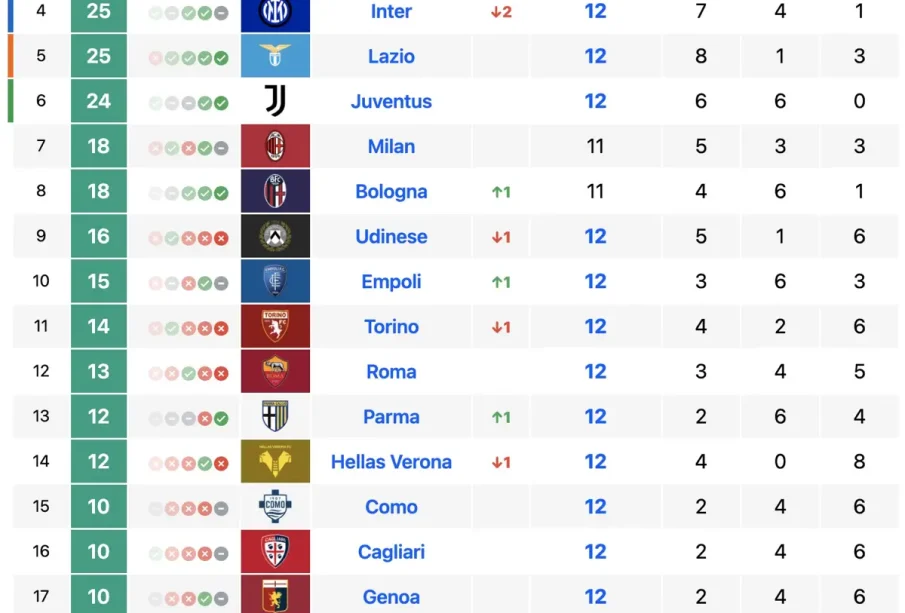Viewport: 905px width, 613px height.
Task: Click the Torino bull crest
Action: (275, 327)
